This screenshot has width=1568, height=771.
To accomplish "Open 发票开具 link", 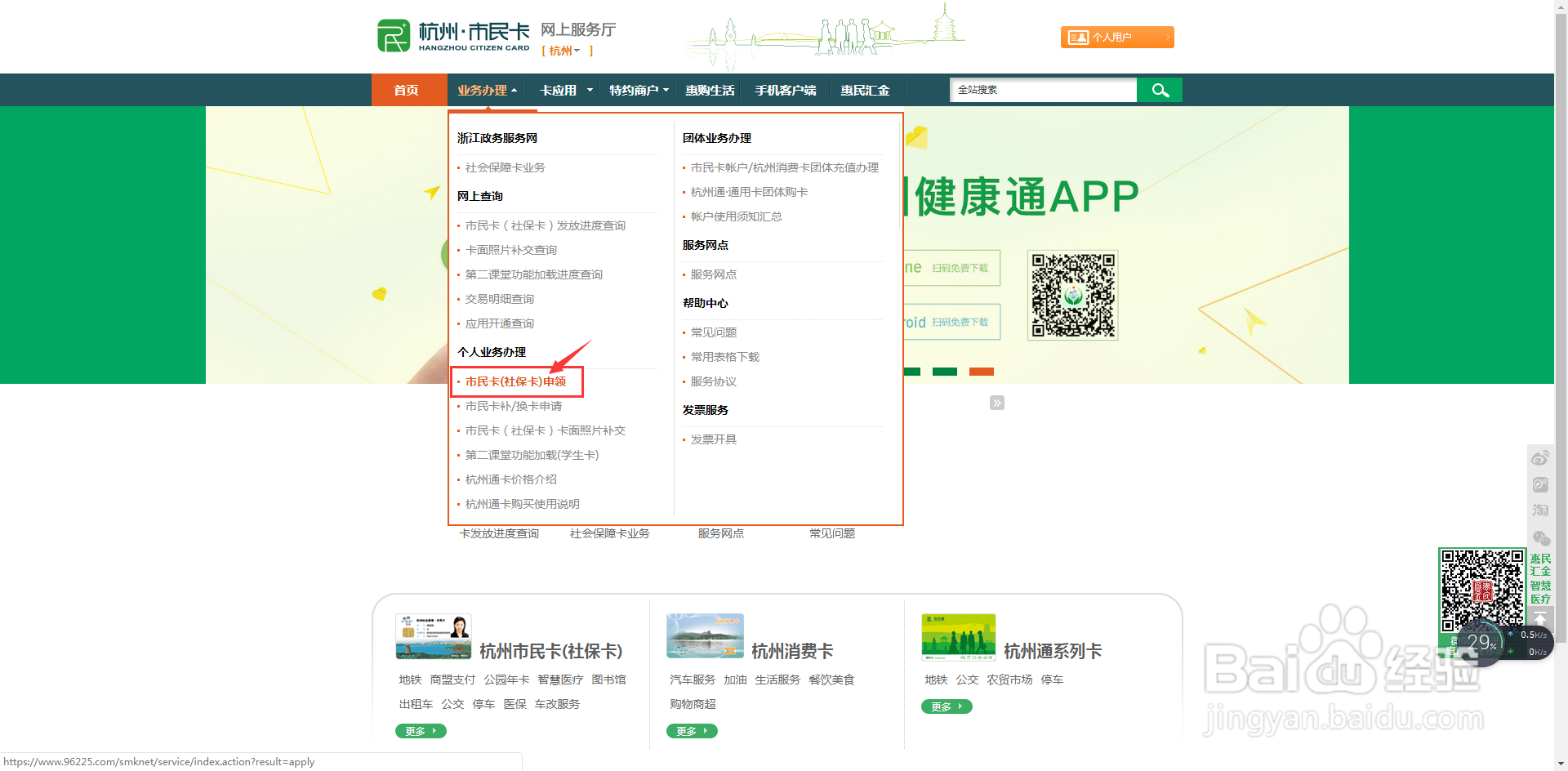I will tap(714, 439).
